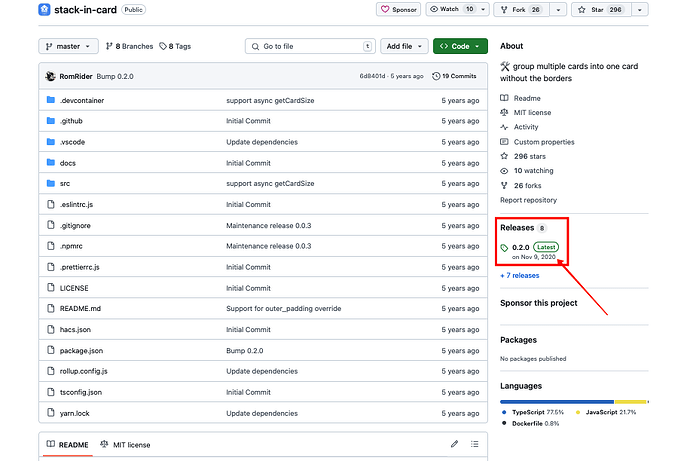This screenshot has width=690, height=461.
Task: Click the pencil edit README icon
Action: 454,444
